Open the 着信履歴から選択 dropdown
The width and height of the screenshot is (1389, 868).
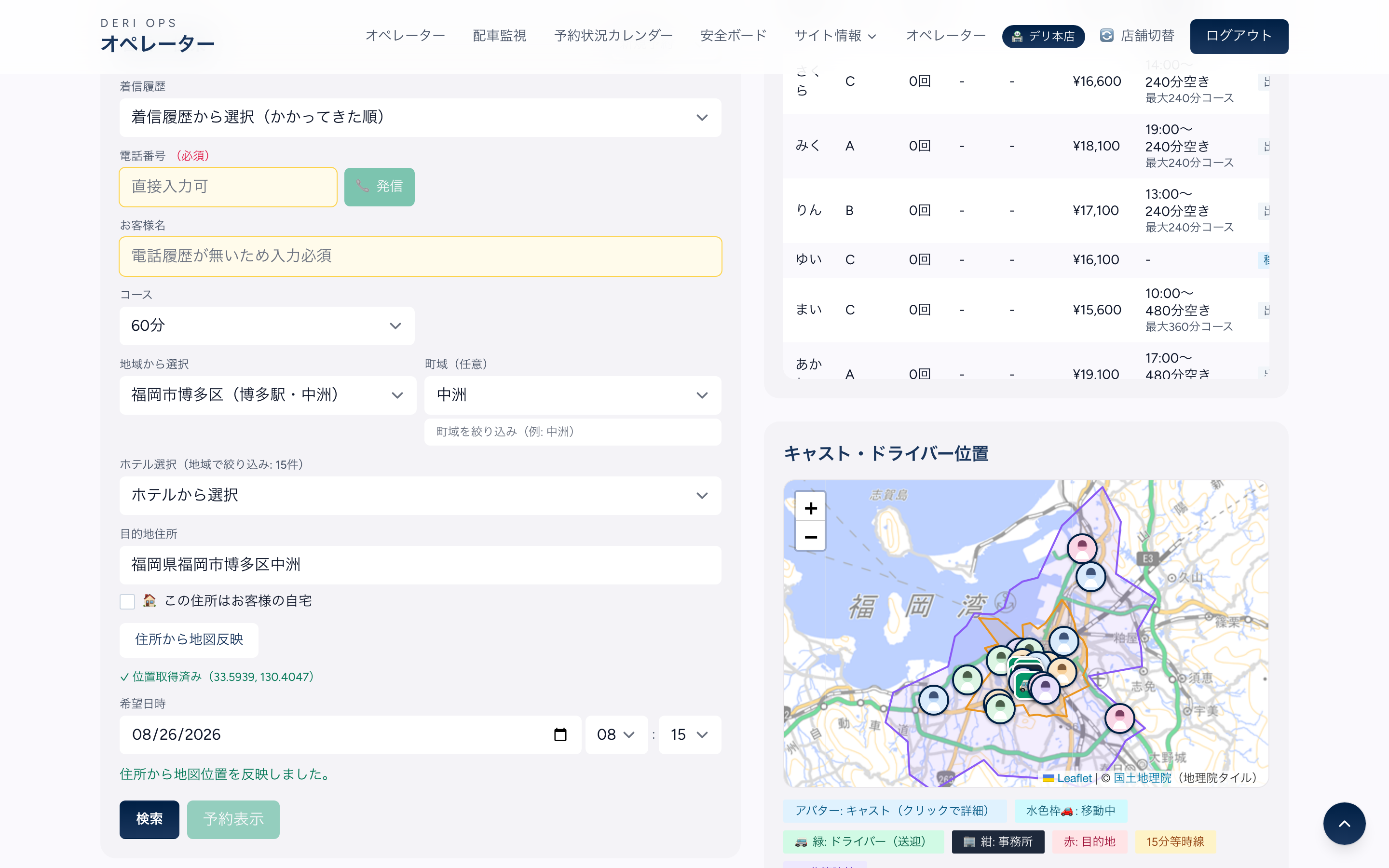[x=420, y=117]
